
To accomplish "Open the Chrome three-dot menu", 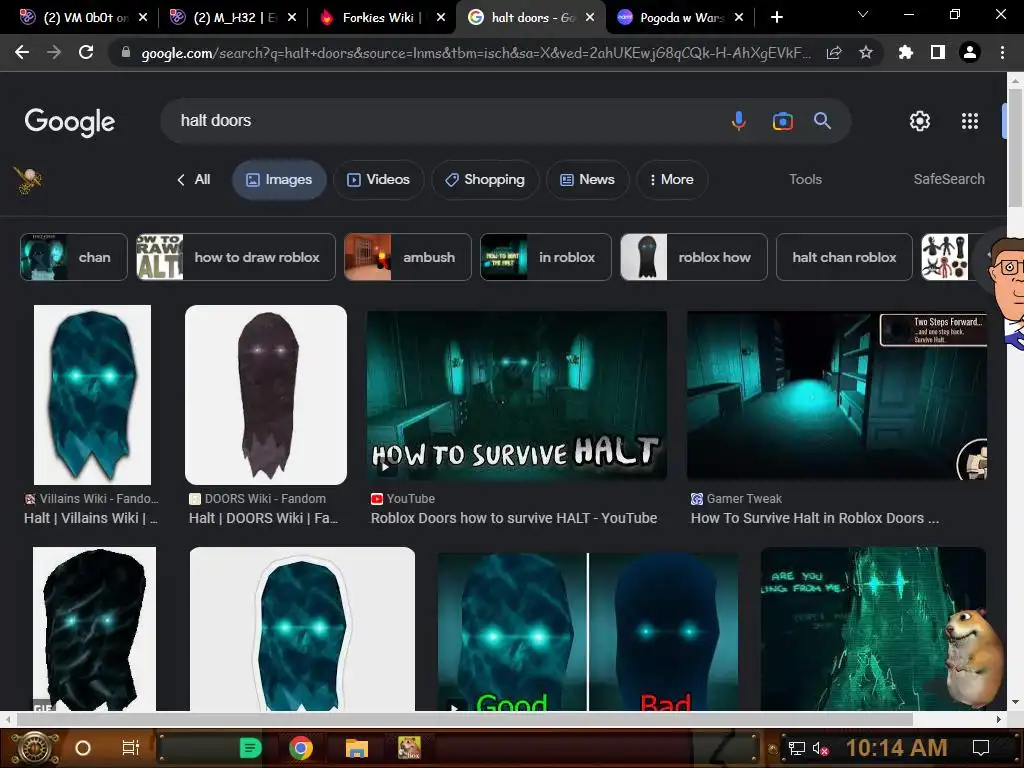I will click(x=1002, y=52).
